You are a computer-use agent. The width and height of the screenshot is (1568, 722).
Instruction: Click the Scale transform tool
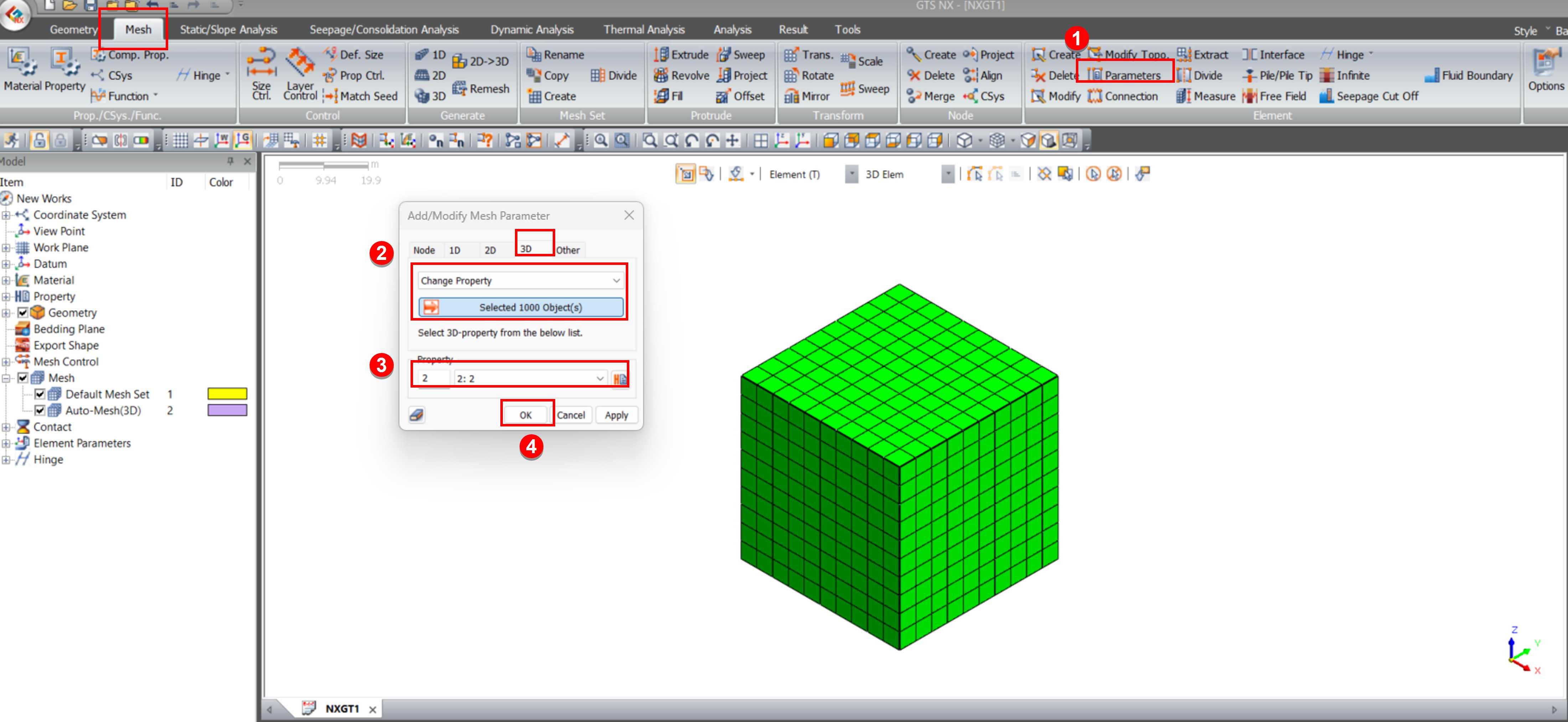tap(862, 61)
